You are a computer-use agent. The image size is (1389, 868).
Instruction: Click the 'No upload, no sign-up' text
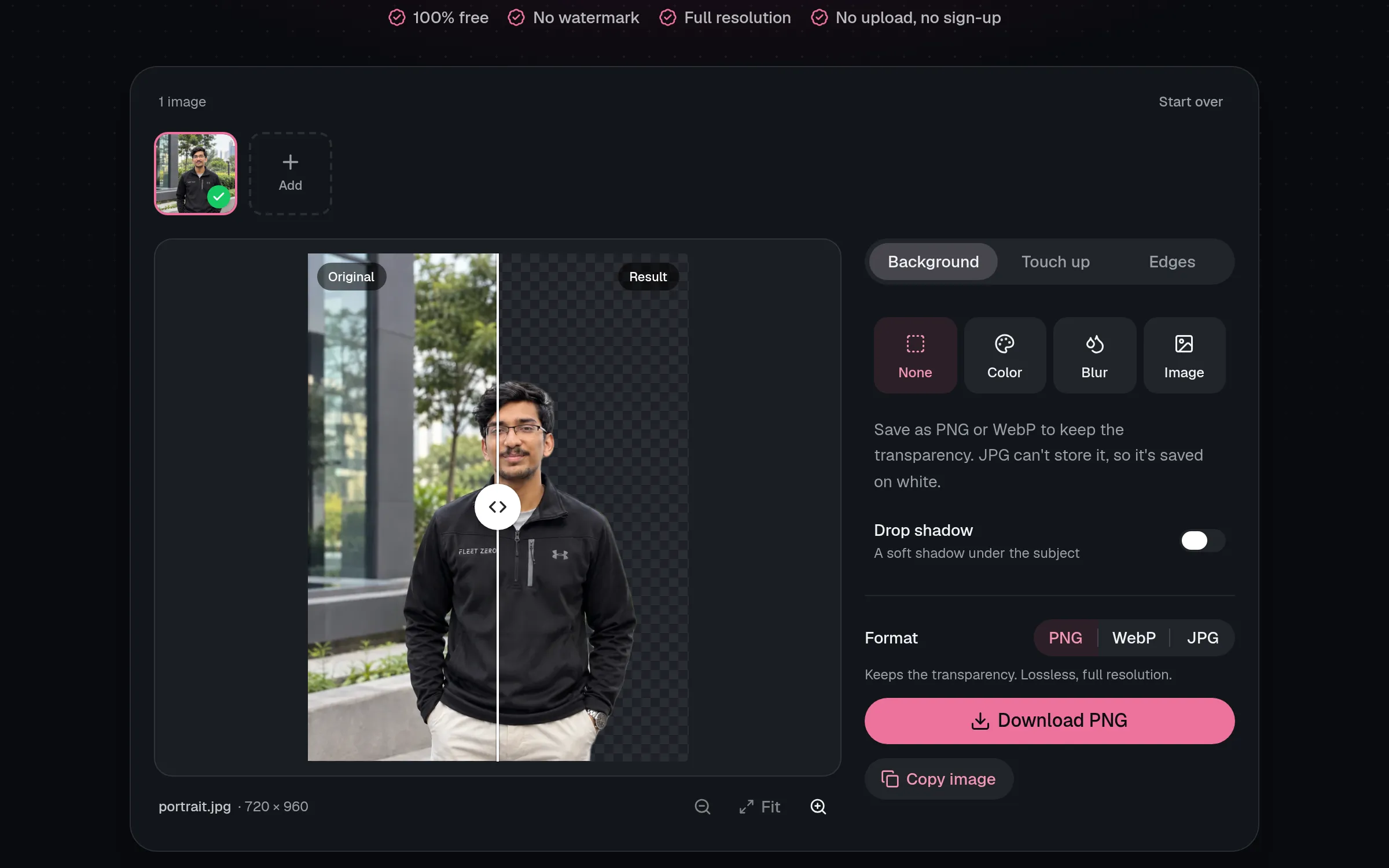[x=918, y=18]
